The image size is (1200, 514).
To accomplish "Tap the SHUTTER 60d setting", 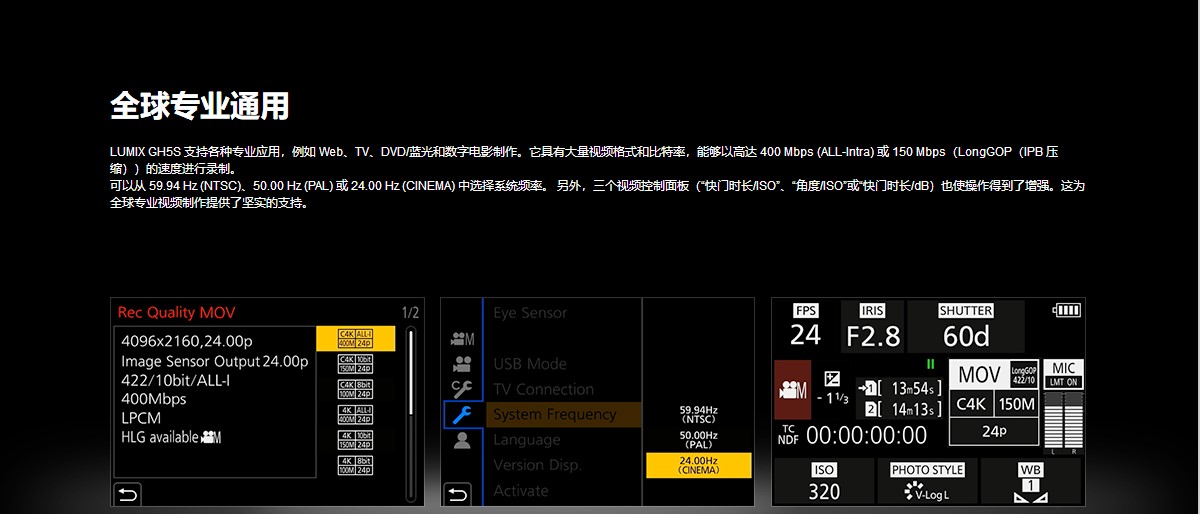I will 965,326.
